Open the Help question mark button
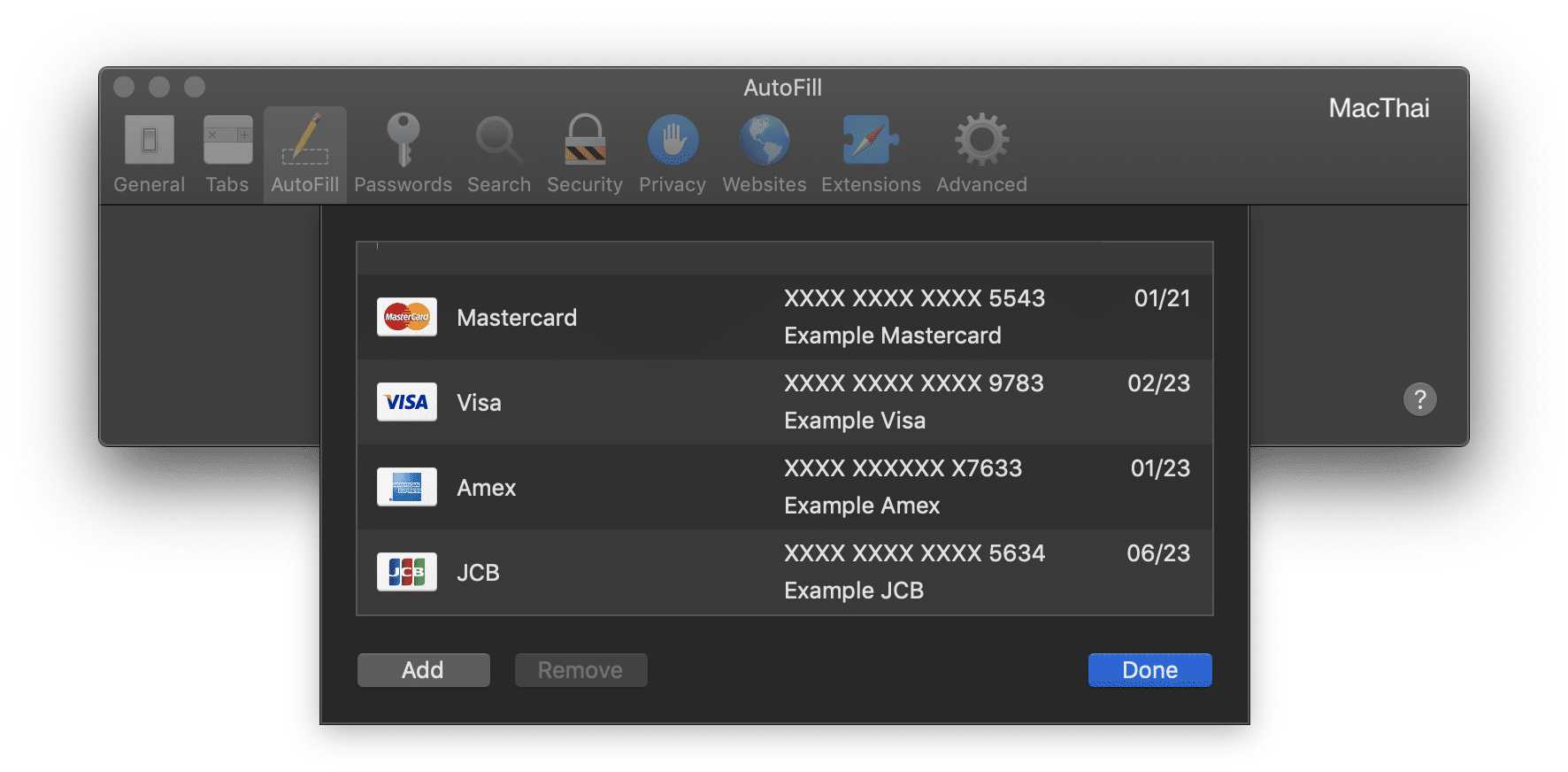Image resolution: width=1568 pixels, height=772 pixels. pyautogui.click(x=1420, y=399)
